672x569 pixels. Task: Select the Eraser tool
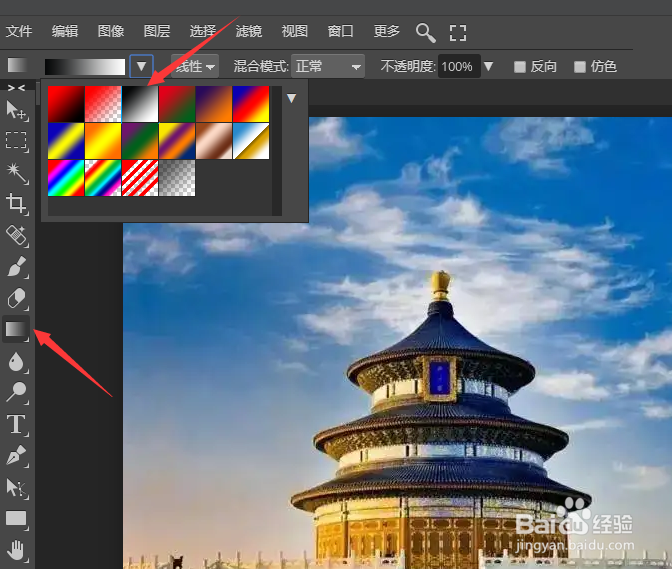pos(16,298)
